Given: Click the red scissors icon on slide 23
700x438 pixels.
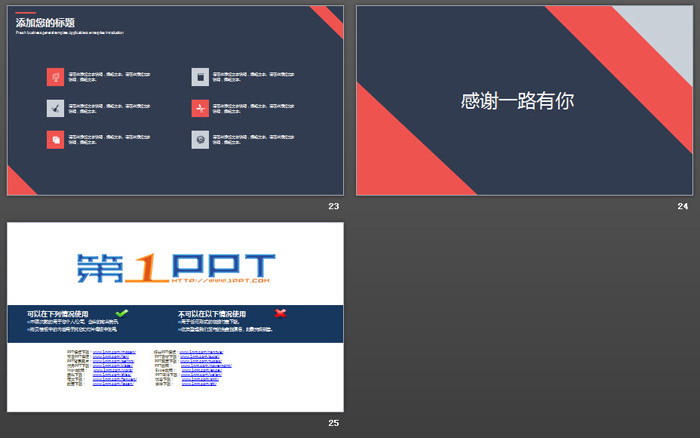Looking at the screenshot, I should tap(200, 108).
